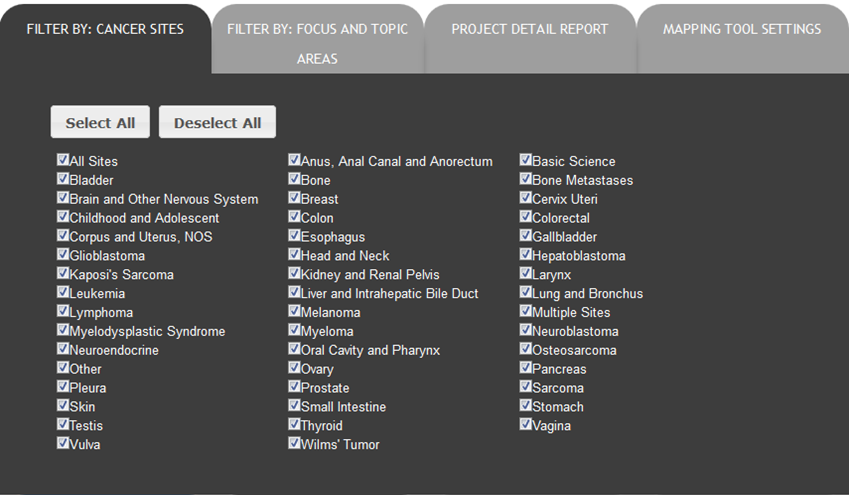Toggle the Colorectal checkbox

(525, 217)
